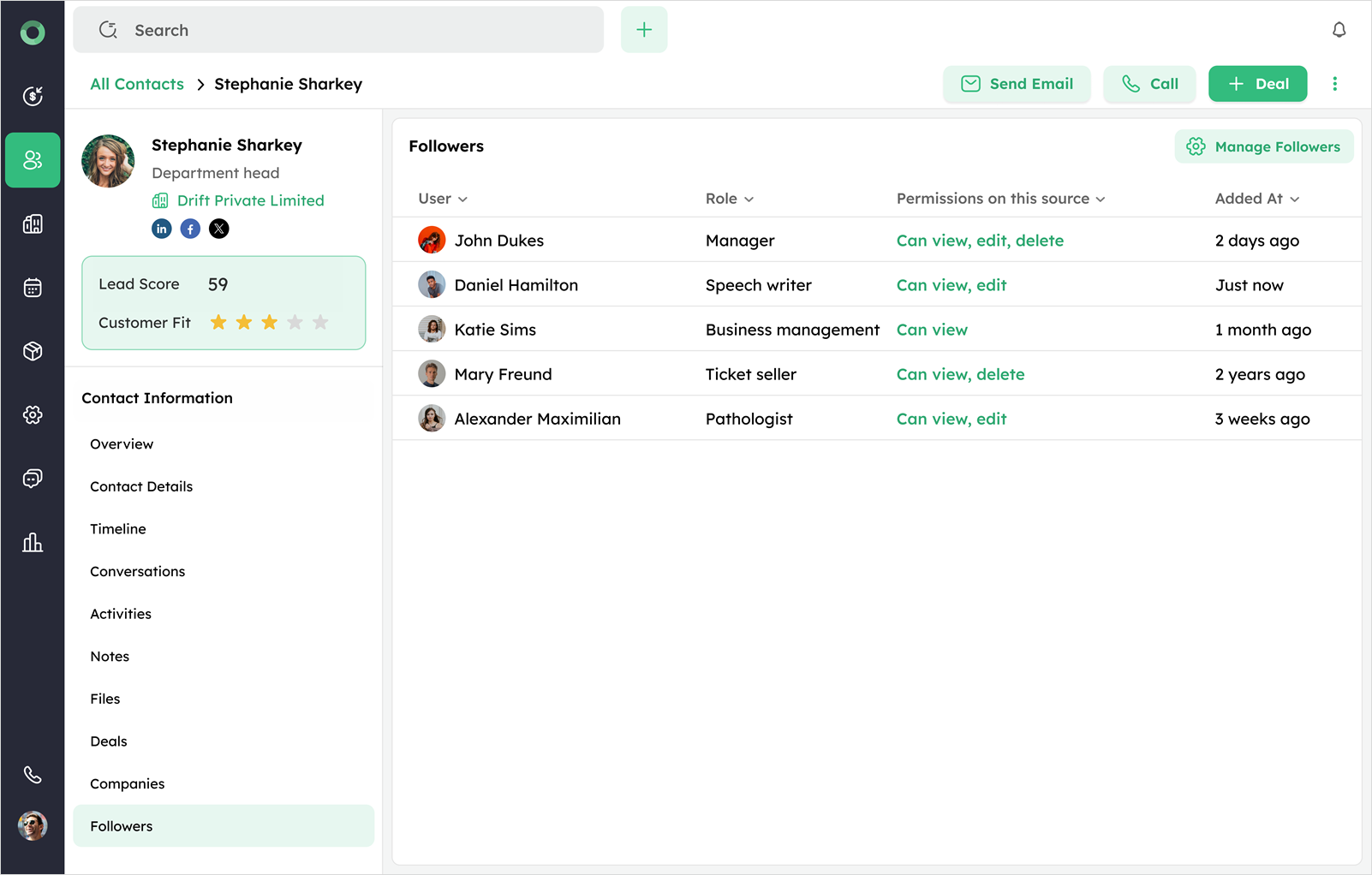Open the Timeline section
The image size is (1372, 875).
(x=118, y=529)
